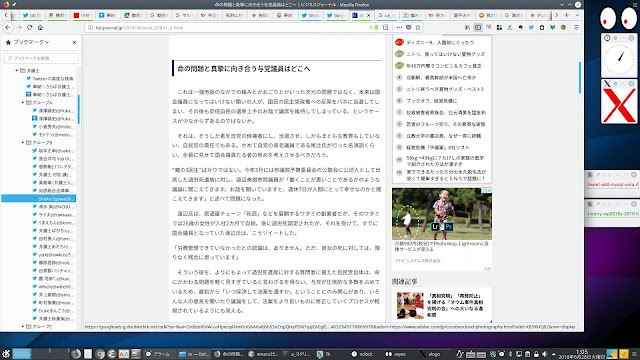Select the Shoko Egawa bookmark

(x=39, y=198)
